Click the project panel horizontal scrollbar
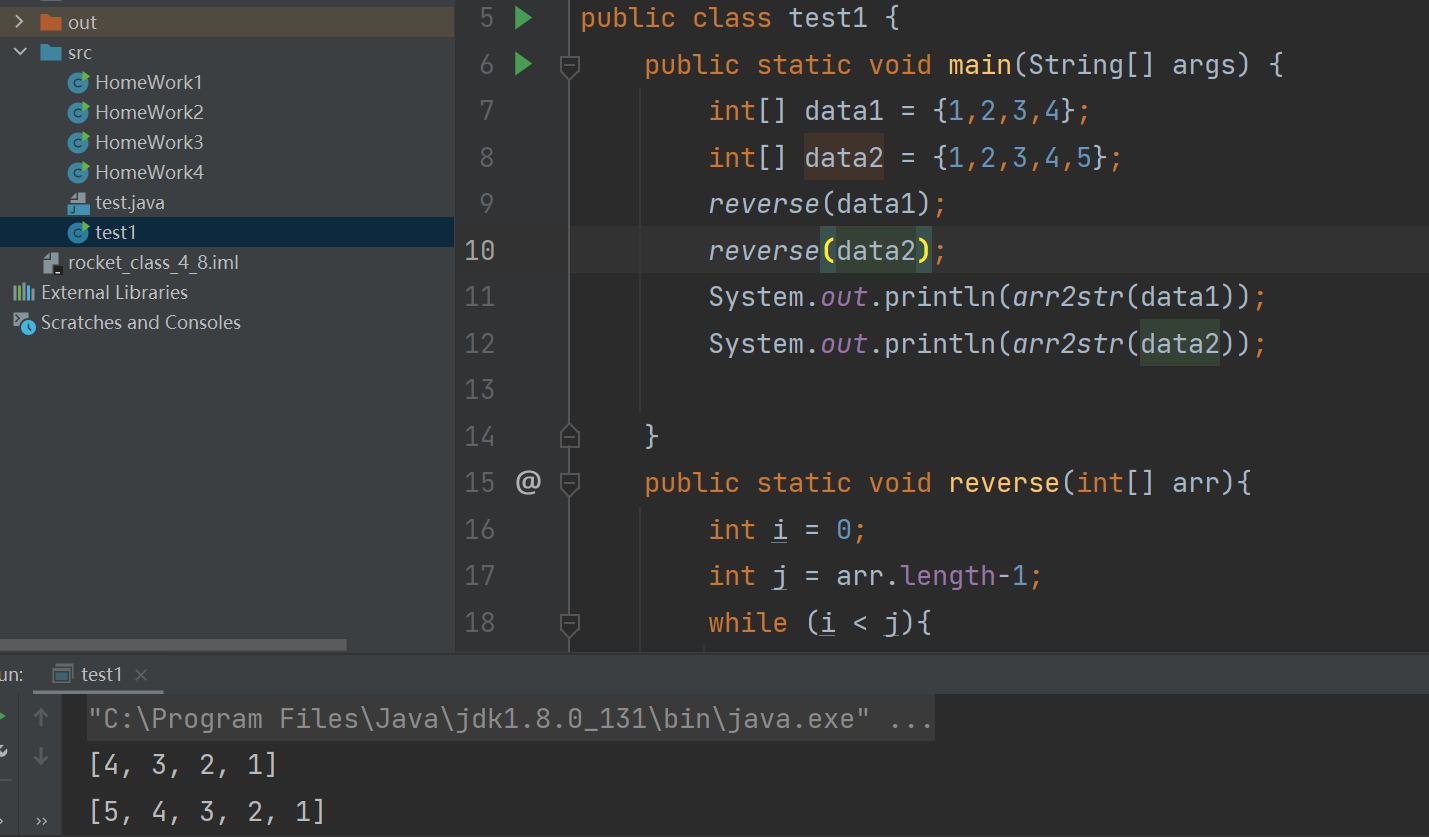Screen dimensions: 1429x837 (173, 646)
